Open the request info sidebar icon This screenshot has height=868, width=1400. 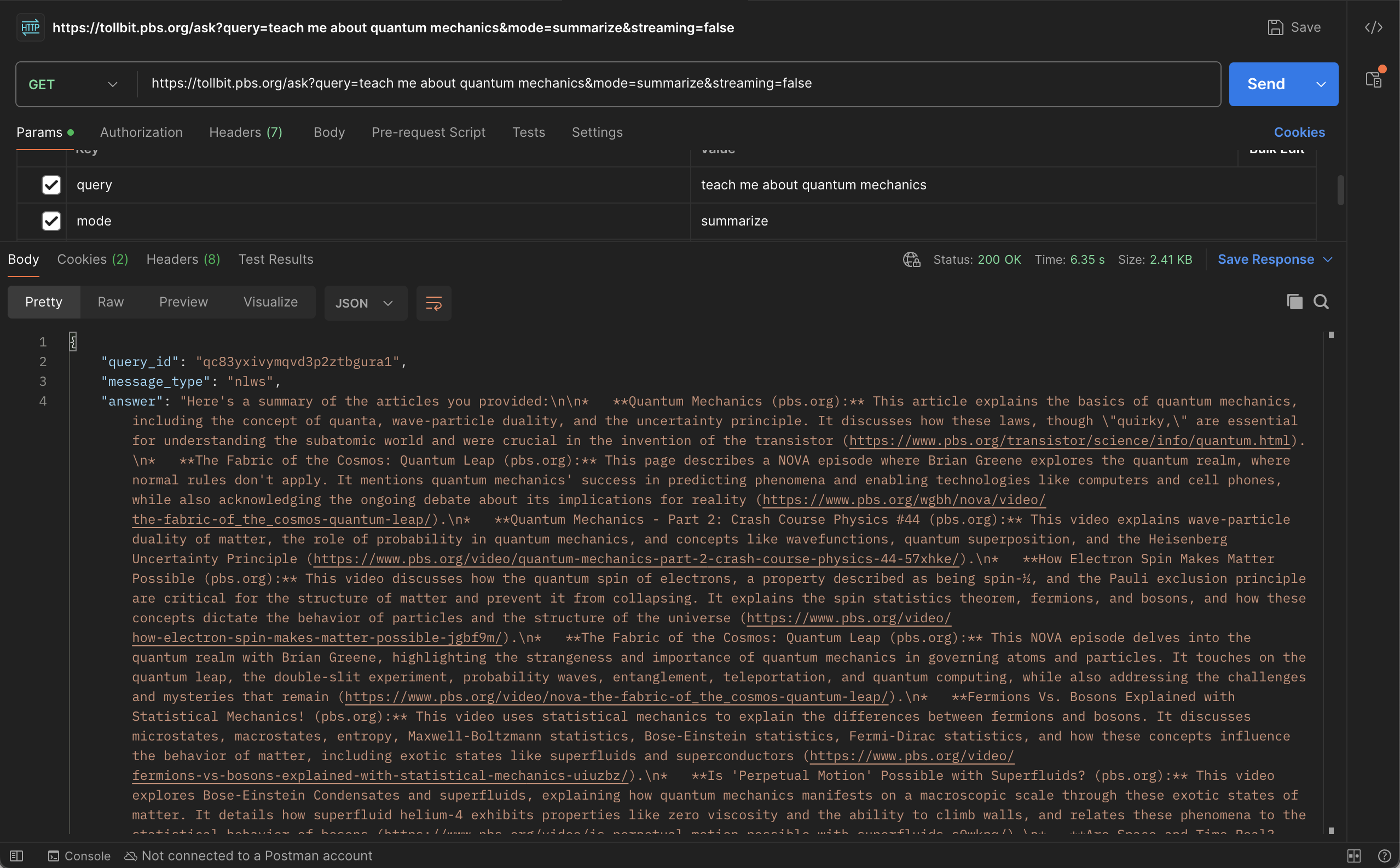(1373, 79)
